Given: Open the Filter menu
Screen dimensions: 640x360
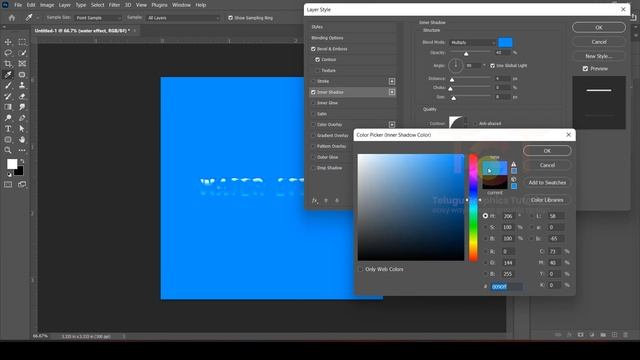Looking at the screenshot, I should 114,5.
